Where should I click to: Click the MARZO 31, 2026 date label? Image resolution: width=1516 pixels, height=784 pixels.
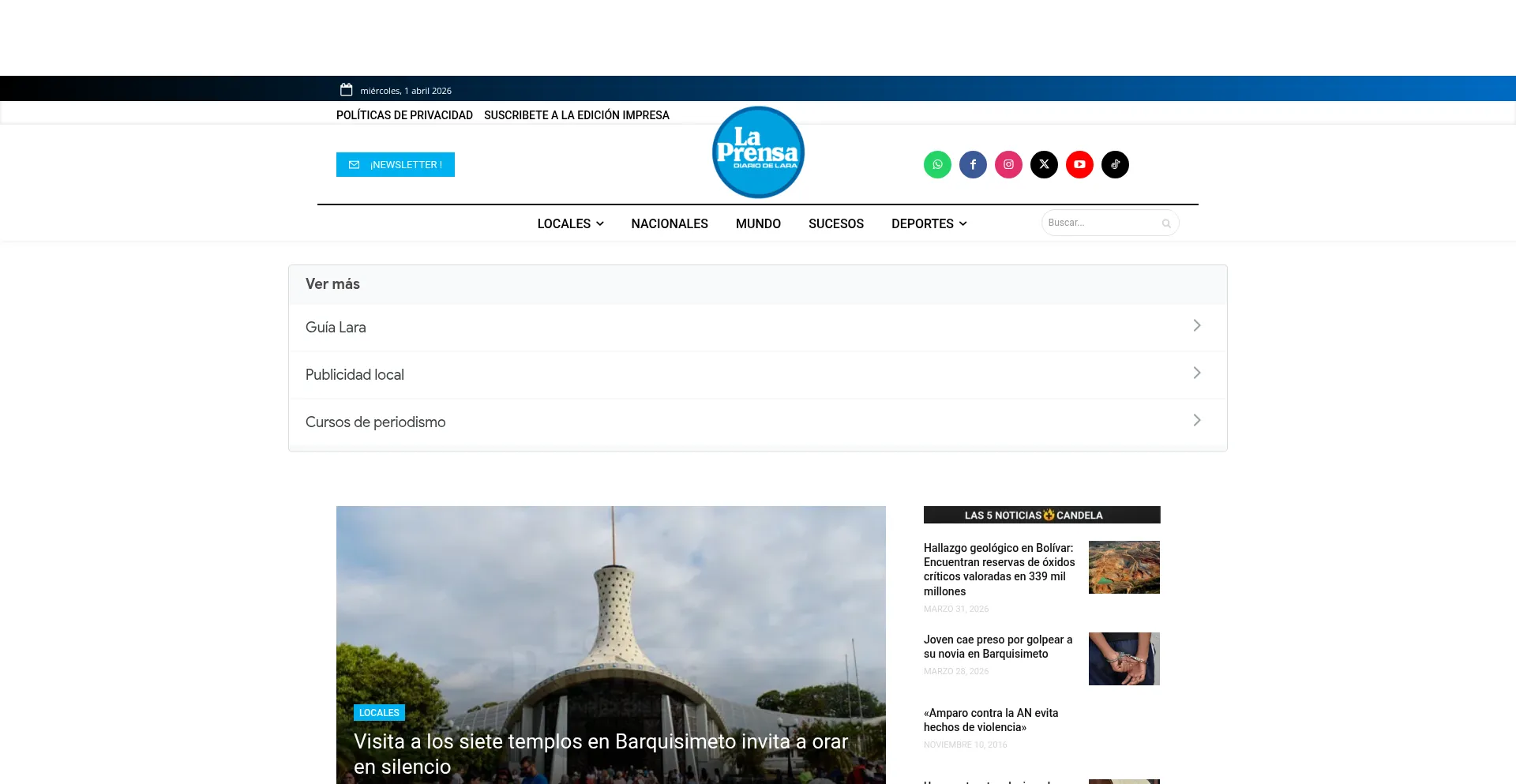pos(956,609)
